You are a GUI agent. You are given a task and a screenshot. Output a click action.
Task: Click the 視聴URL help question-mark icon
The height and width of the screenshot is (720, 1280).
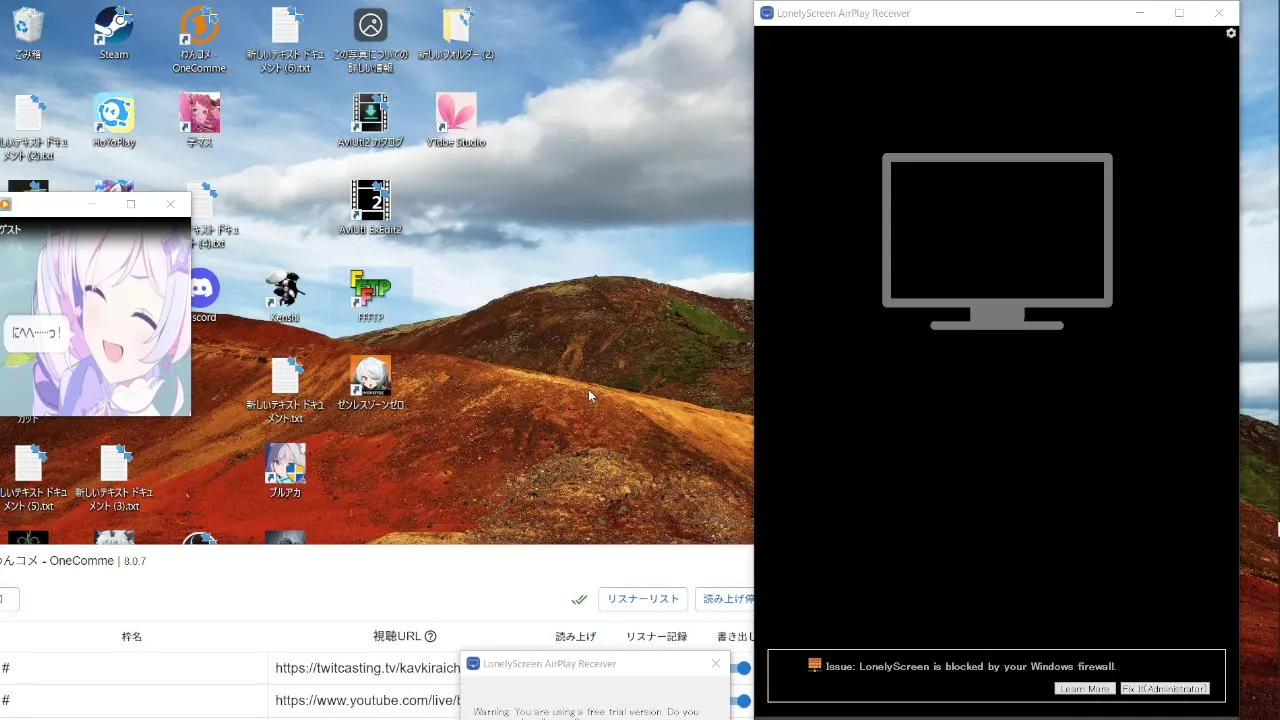(431, 636)
